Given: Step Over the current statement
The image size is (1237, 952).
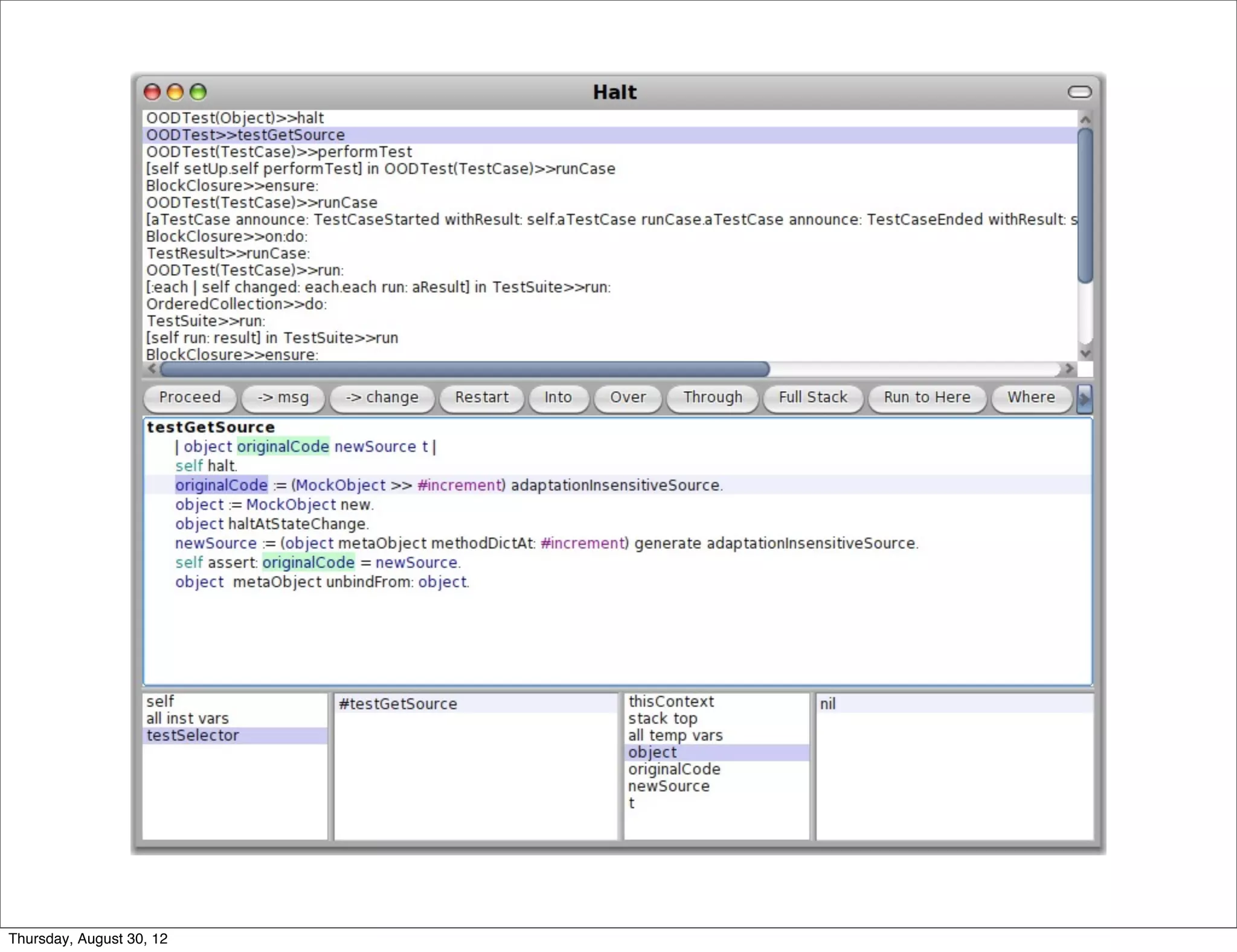Looking at the screenshot, I should tap(628, 397).
